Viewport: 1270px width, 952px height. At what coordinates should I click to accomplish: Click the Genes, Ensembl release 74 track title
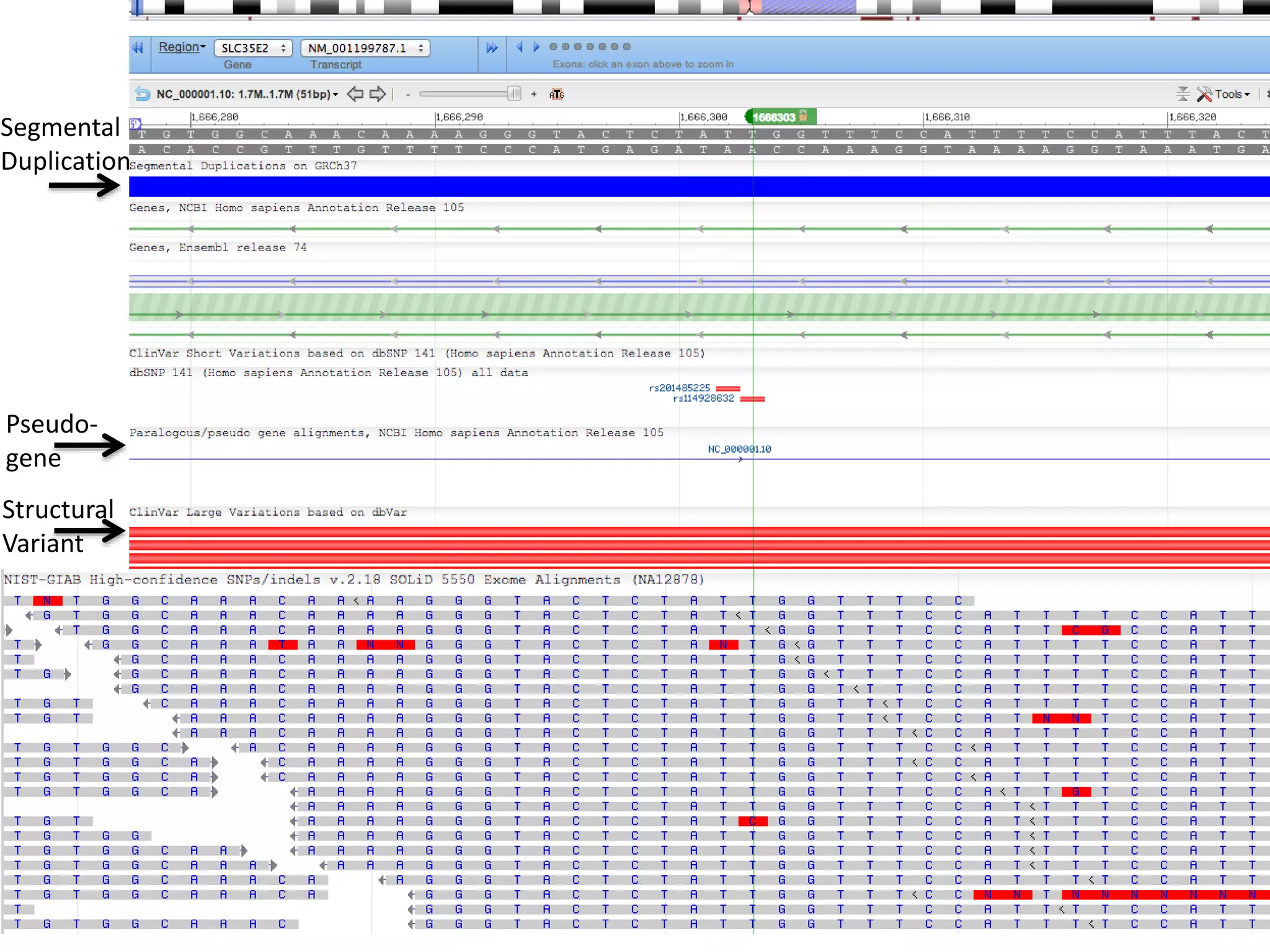pyautogui.click(x=218, y=247)
